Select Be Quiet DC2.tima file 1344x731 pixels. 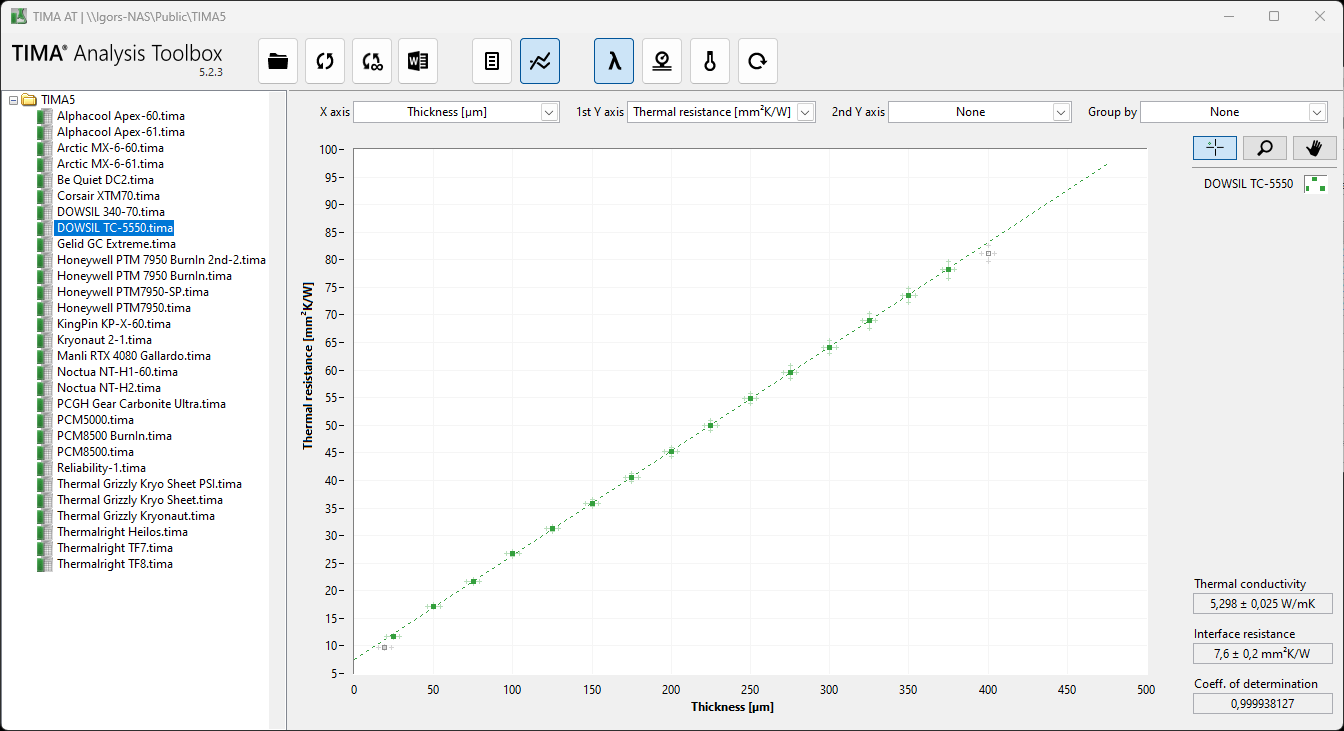(x=105, y=180)
